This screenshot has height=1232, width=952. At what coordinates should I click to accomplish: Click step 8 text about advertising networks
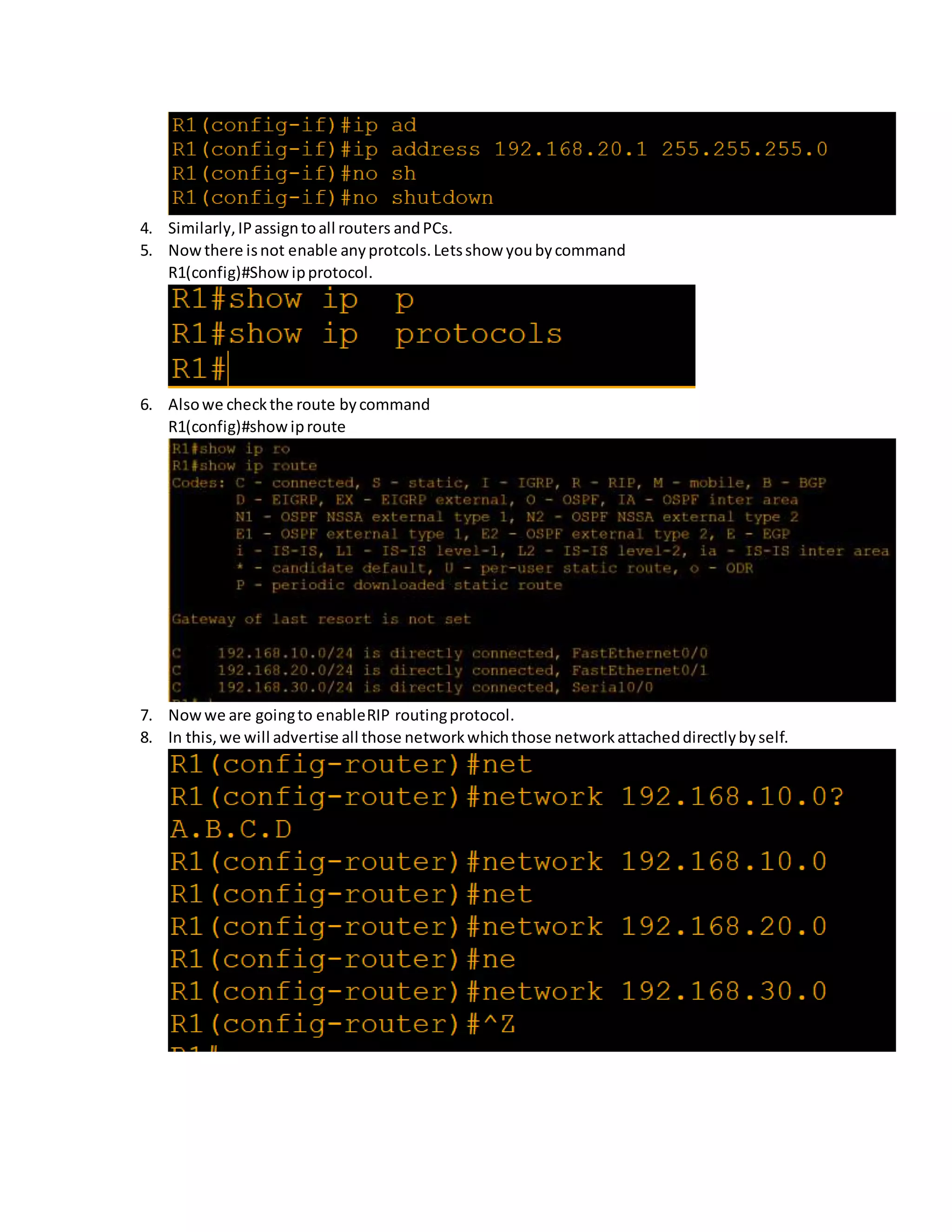(x=478, y=738)
